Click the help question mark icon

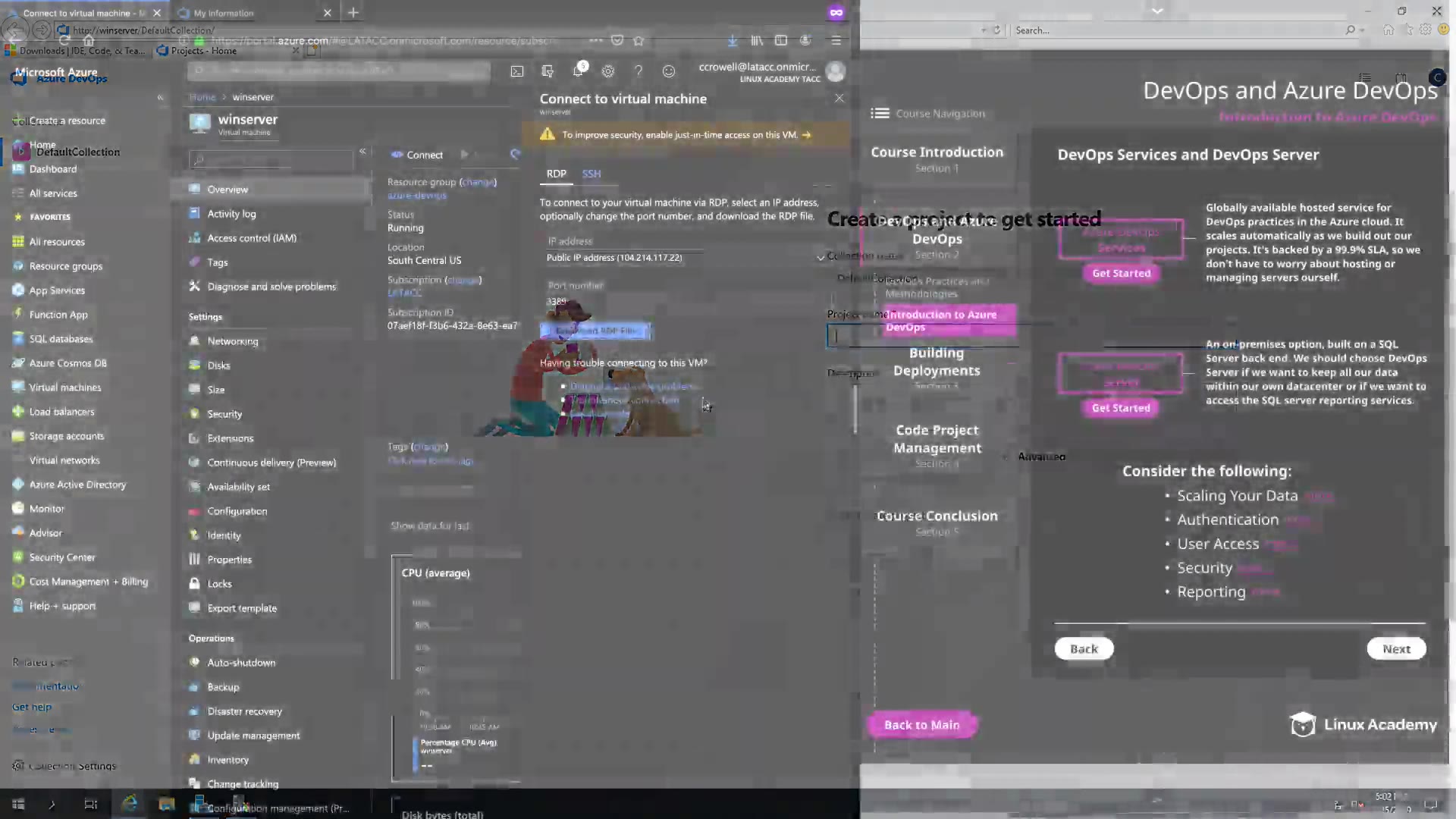coord(639,71)
